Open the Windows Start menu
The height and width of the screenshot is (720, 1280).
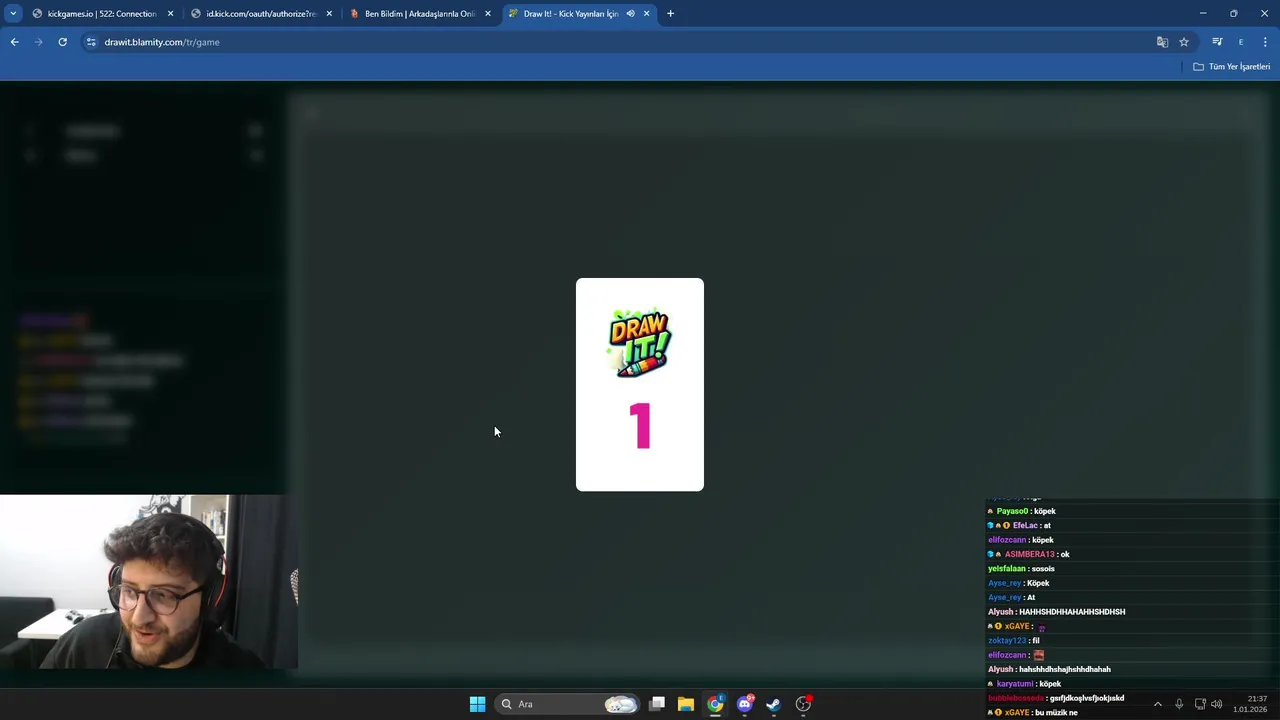(477, 704)
